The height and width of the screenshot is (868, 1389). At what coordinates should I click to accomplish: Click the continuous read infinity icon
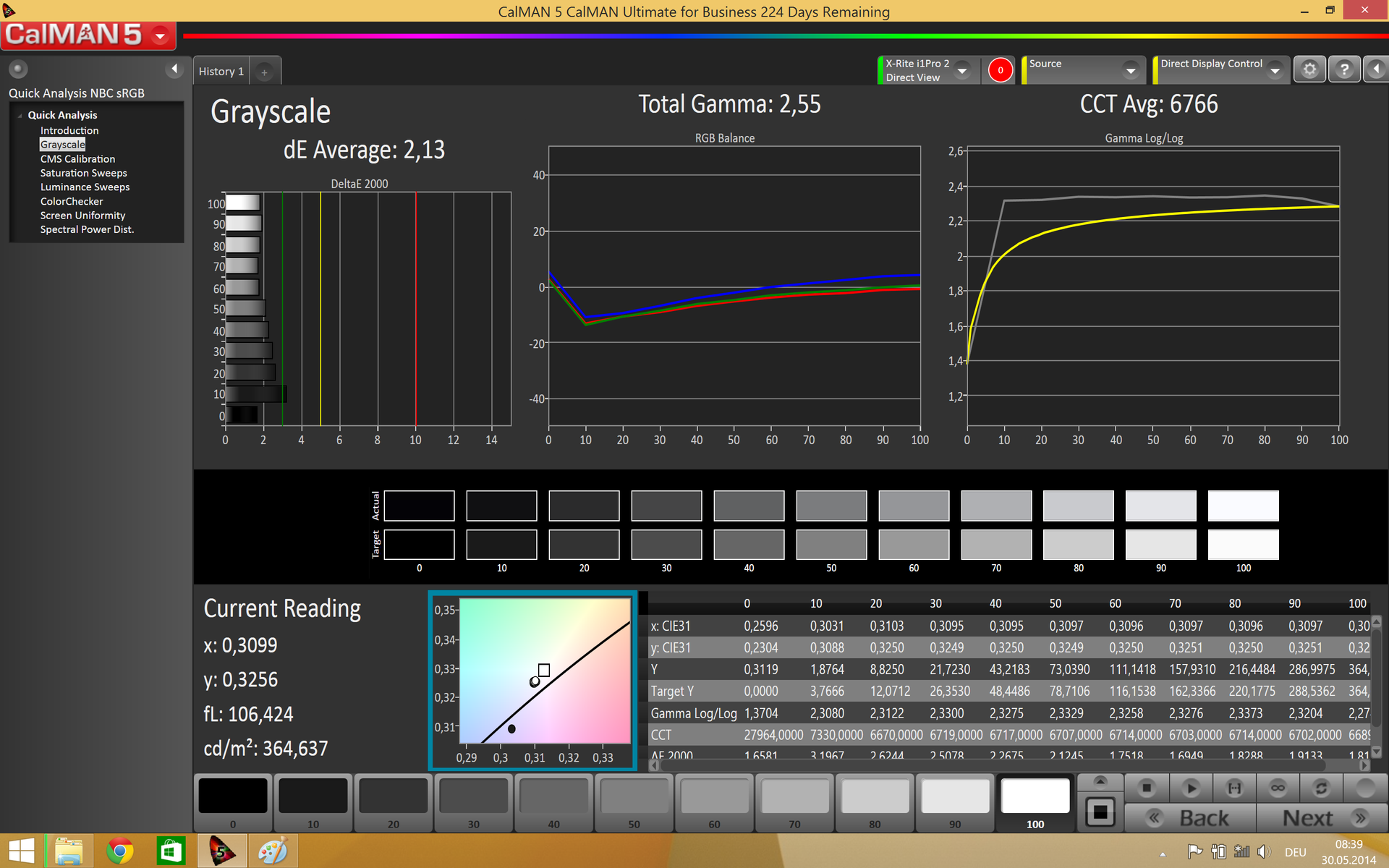1278,788
